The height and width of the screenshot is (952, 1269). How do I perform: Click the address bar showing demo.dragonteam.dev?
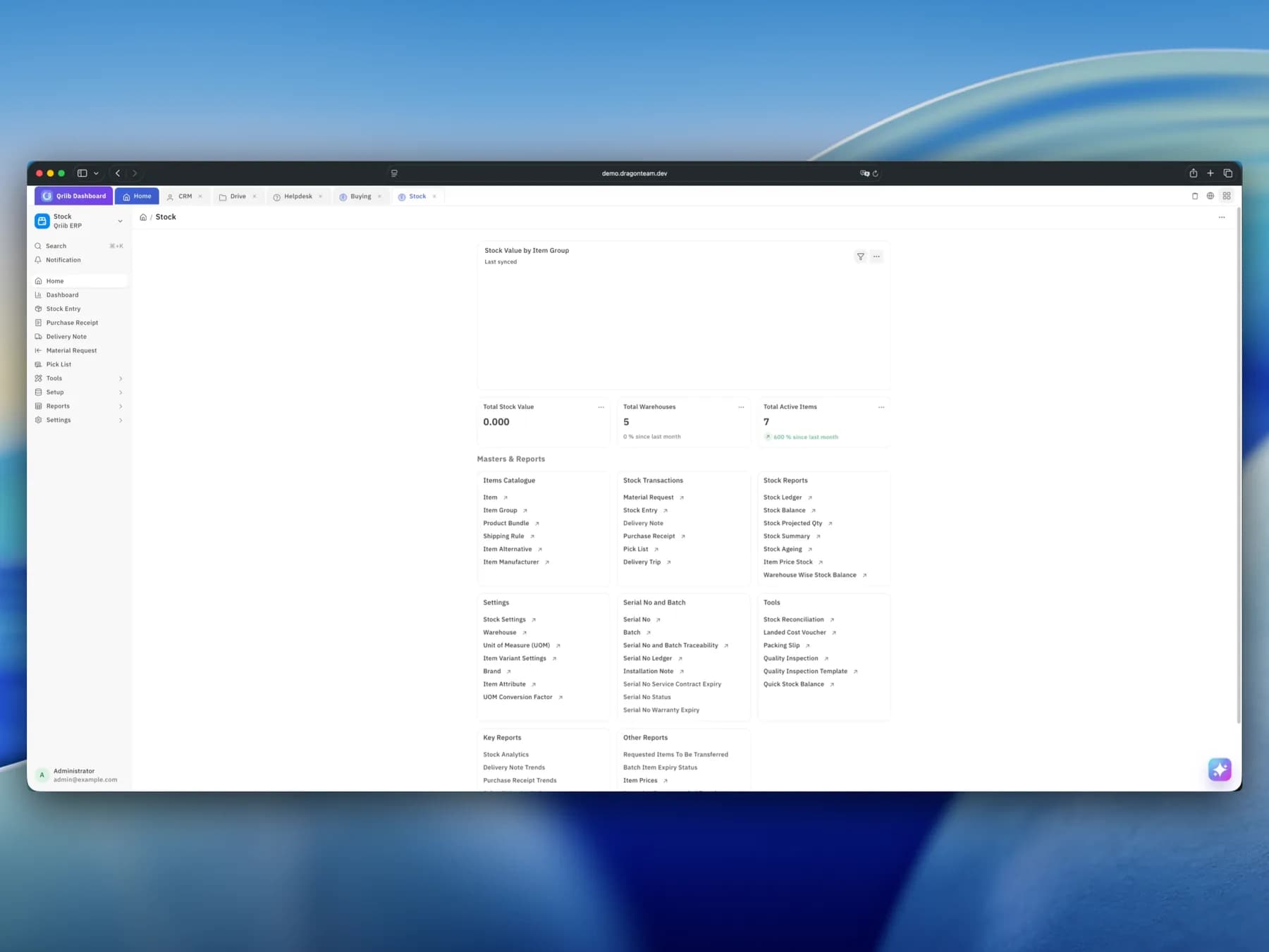(634, 173)
